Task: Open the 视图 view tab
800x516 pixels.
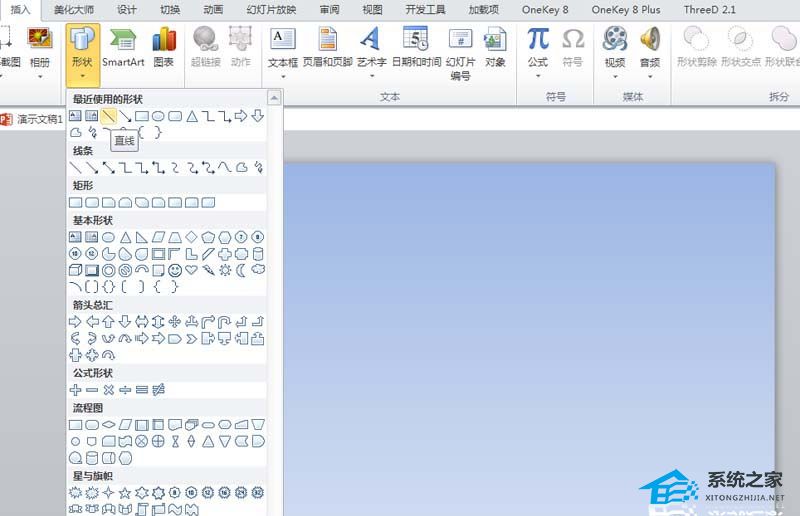Action: pyautogui.click(x=372, y=10)
